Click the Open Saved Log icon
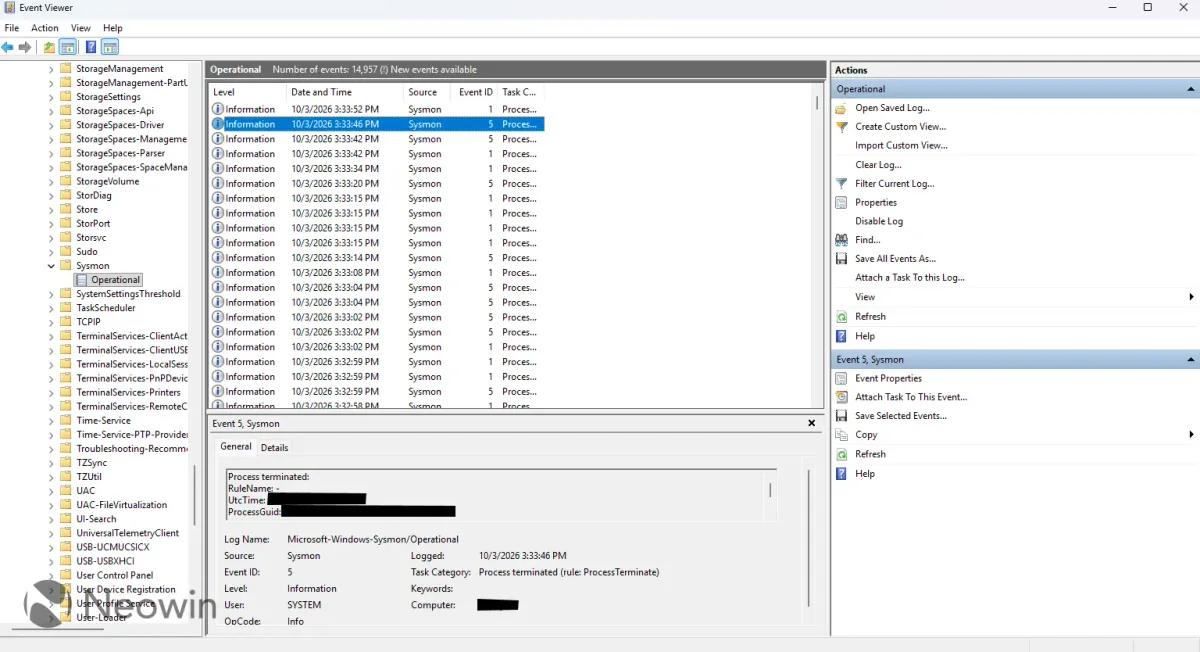1200x652 pixels. pos(841,108)
